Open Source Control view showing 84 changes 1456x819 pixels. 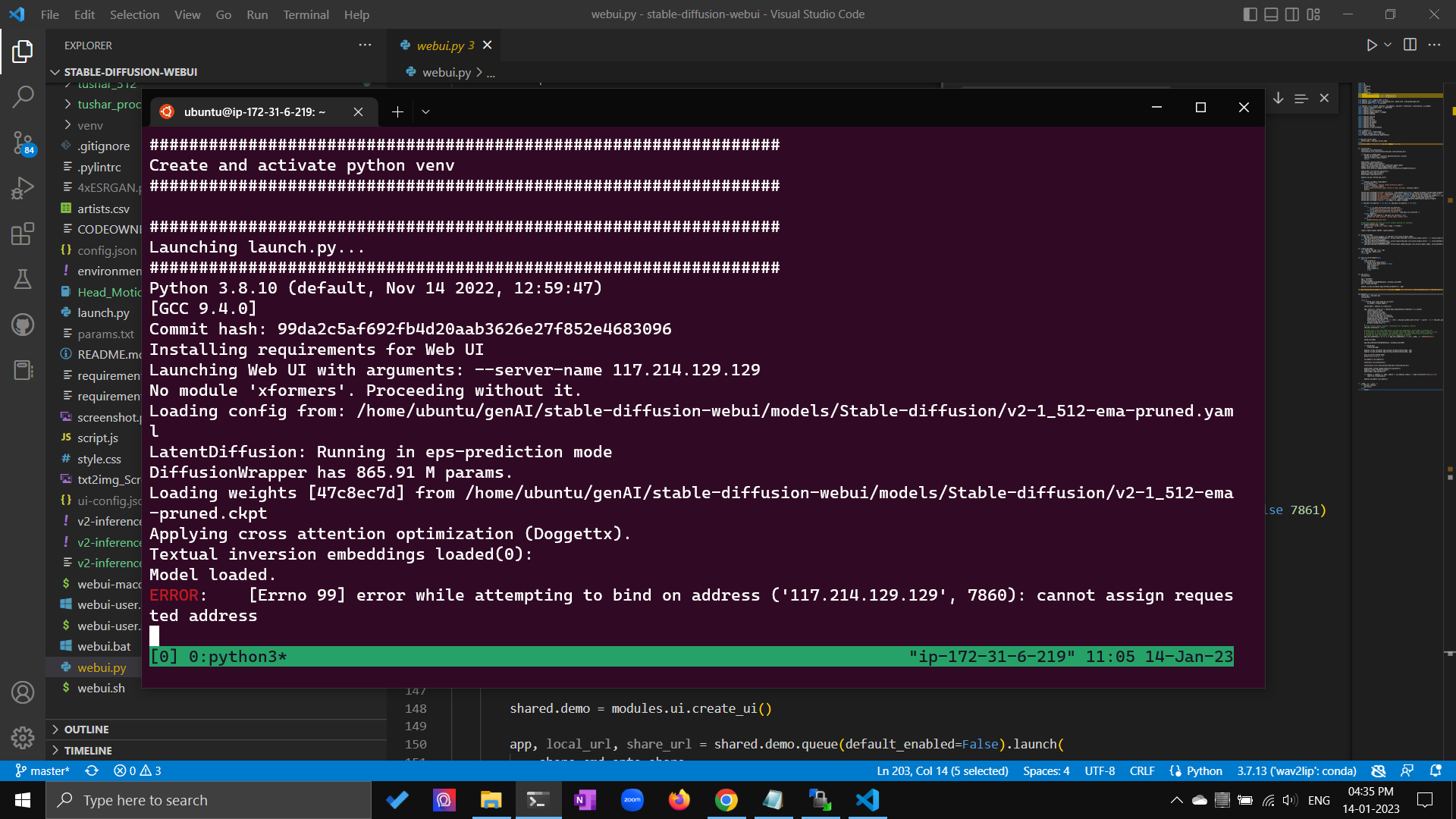[x=23, y=144]
